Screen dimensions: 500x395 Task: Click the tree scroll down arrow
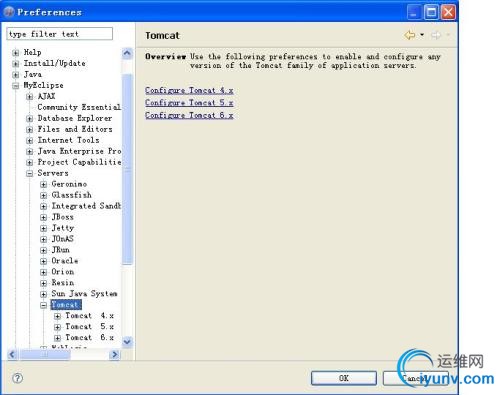pos(127,342)
